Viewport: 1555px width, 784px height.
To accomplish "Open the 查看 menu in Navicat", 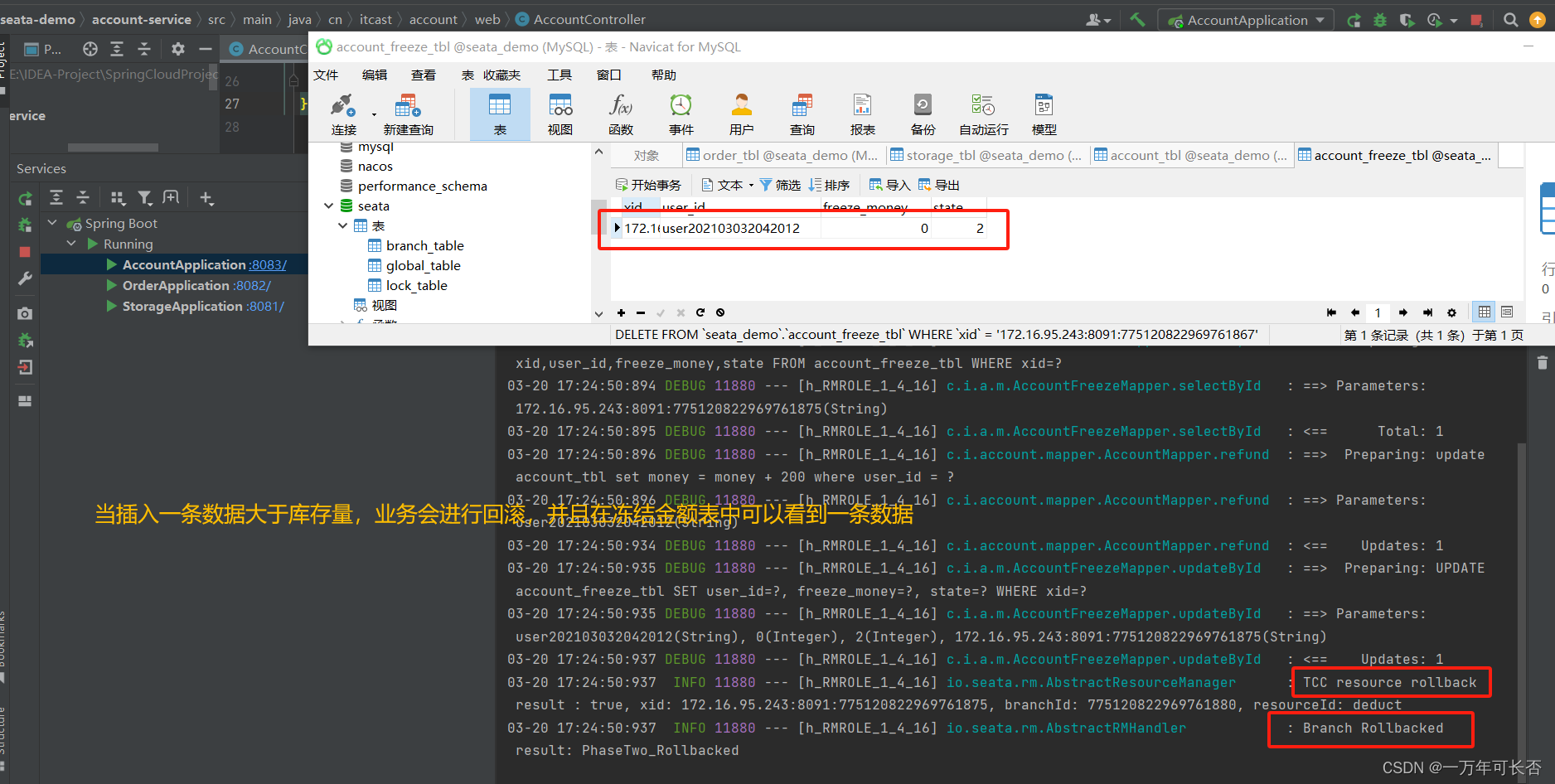I will pos(424,75).
